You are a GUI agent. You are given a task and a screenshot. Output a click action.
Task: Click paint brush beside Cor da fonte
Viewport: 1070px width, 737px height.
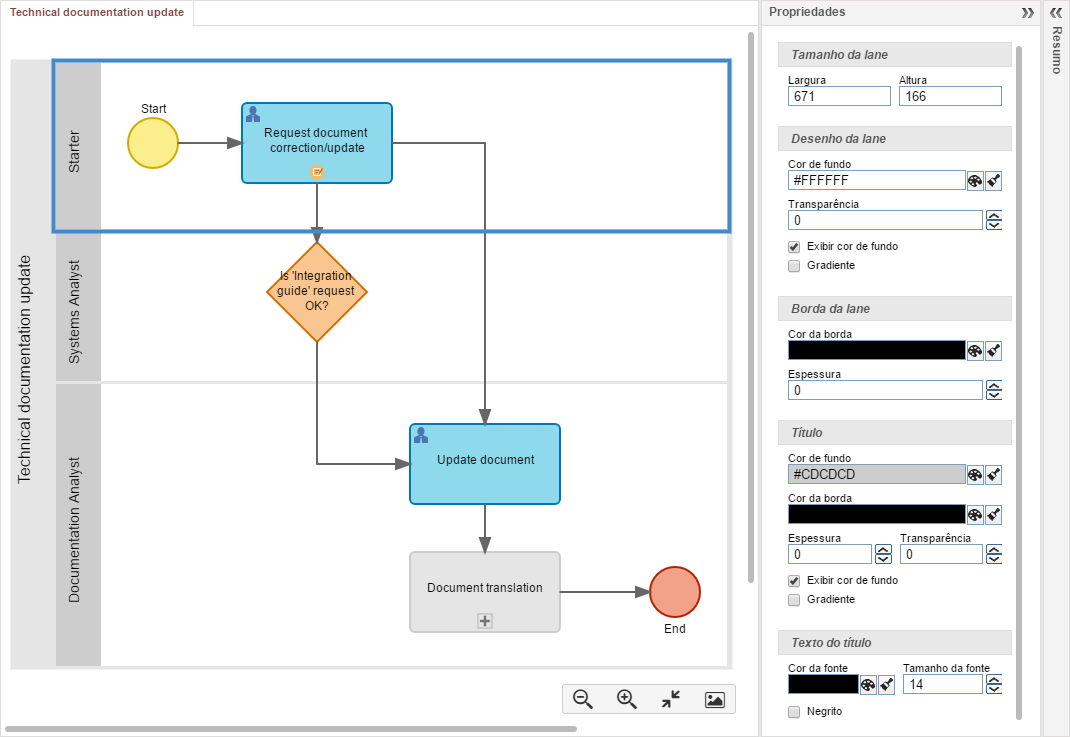click(886, 684)
